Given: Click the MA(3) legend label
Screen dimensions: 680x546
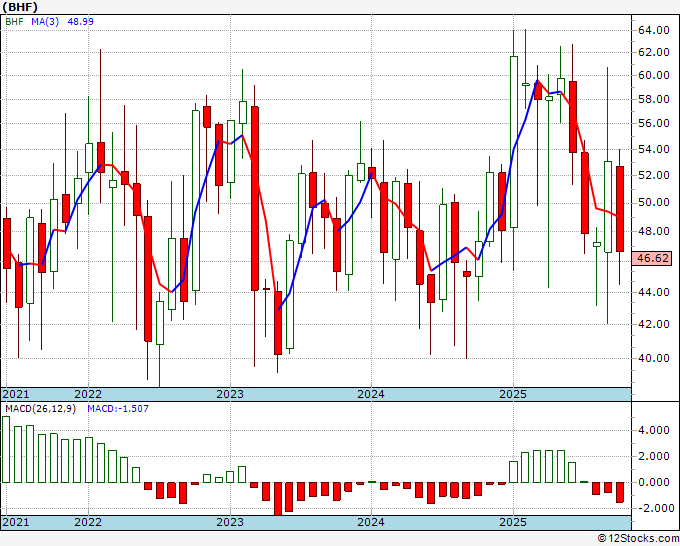Looking at the screenshot, I should click(45, 21).
